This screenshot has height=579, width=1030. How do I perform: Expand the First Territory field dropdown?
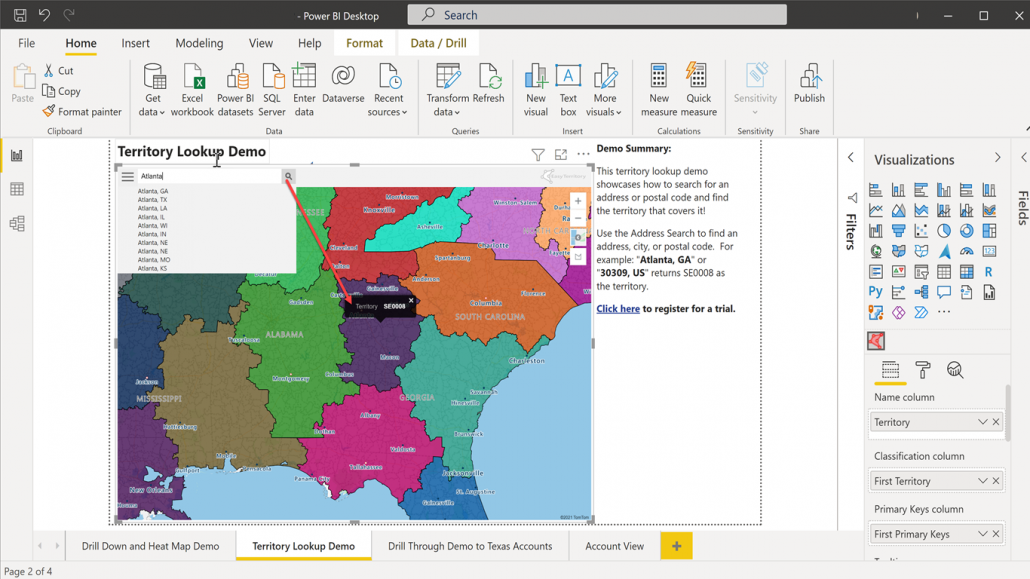tap(982, 481)
